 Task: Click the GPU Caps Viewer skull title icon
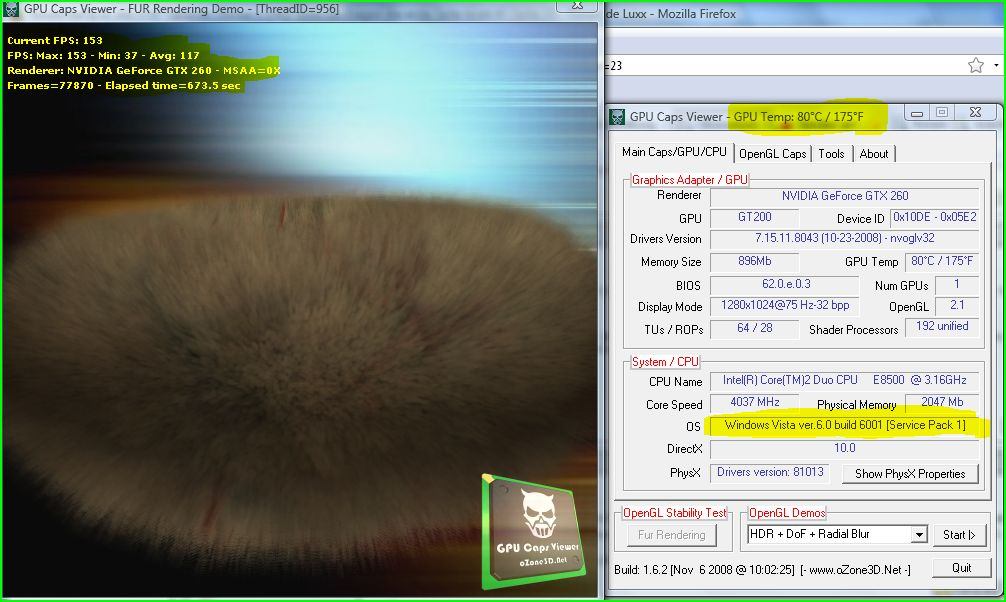[x=617, y=117]
